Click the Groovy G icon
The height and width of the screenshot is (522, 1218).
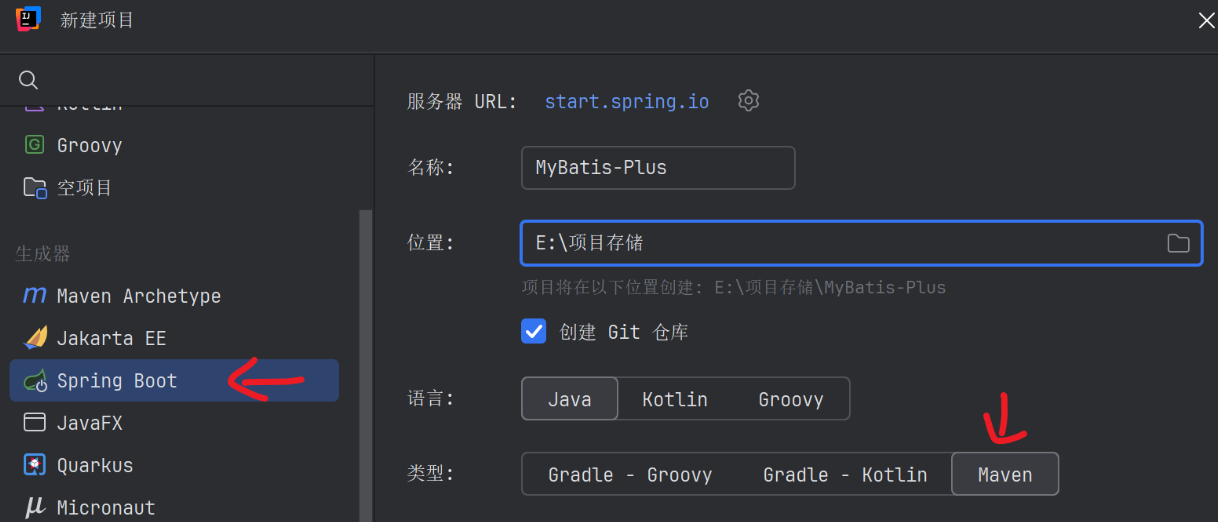34,145
